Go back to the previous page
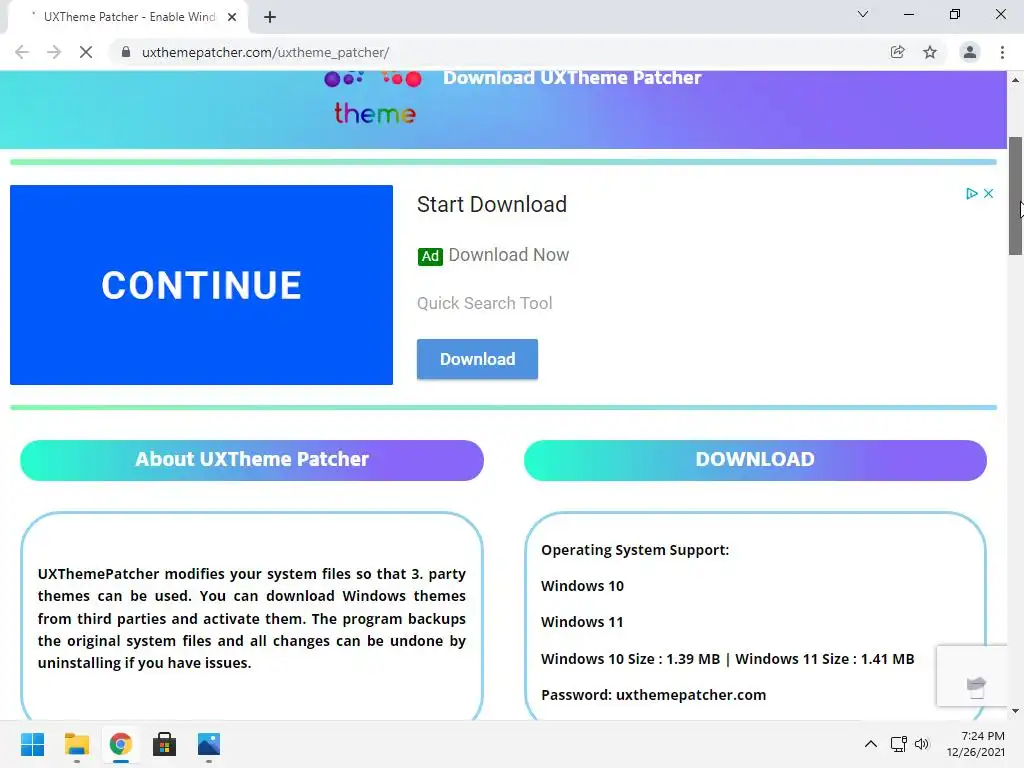Image resolution: width=1024 pixels, height=768 pixels. pos(22,52)
